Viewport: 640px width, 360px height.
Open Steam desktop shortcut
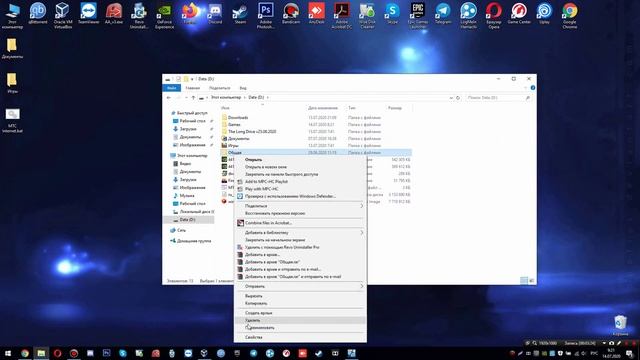[240, 14]
